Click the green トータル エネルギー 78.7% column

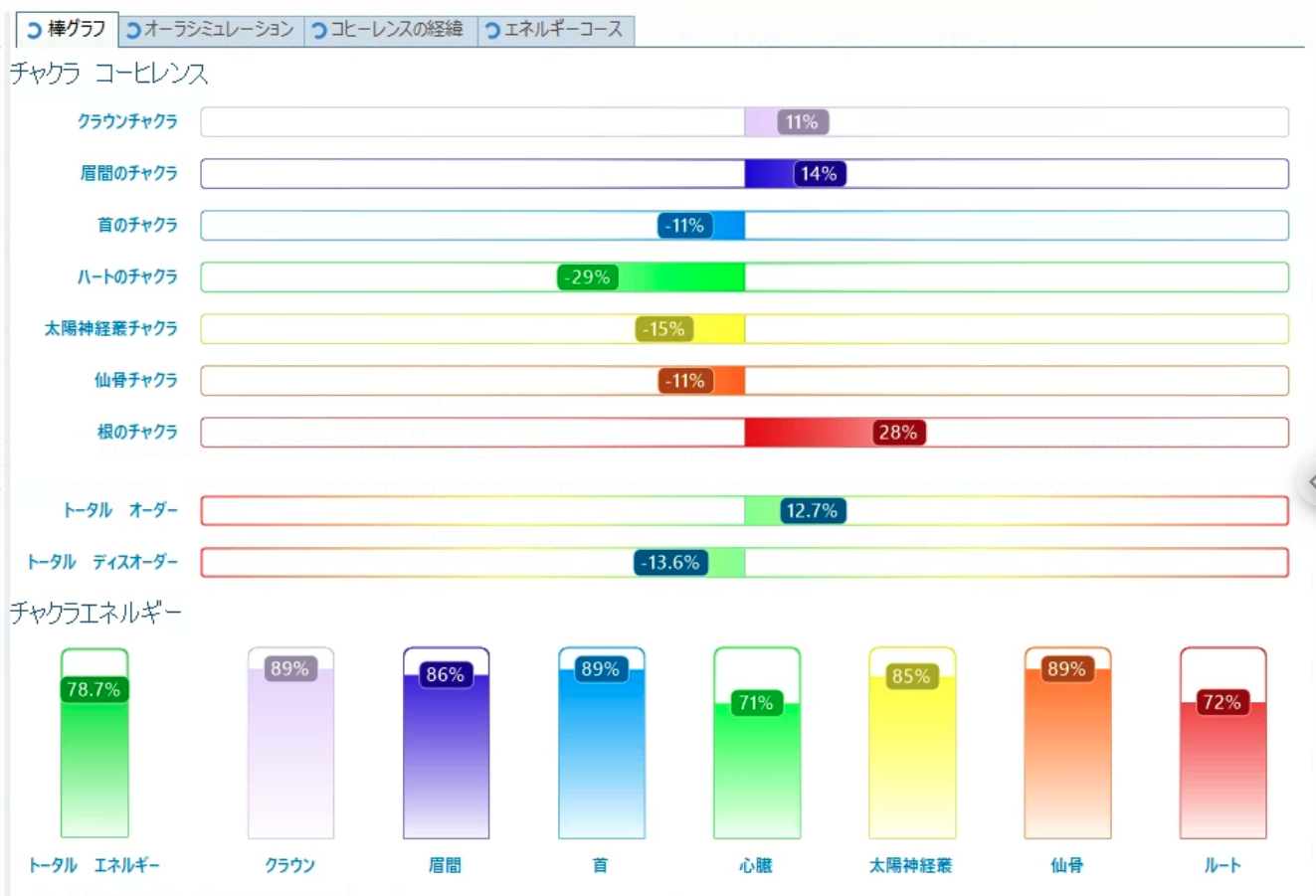94,756
